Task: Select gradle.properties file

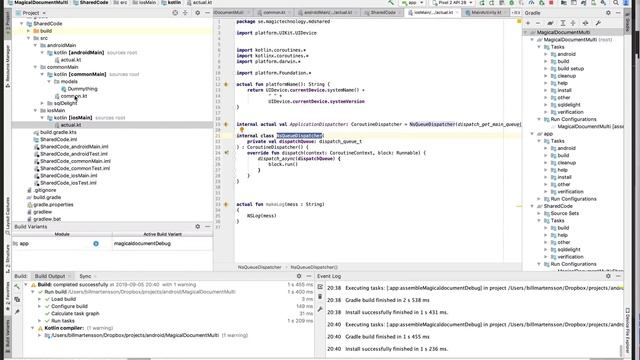Action: point(53,204)
